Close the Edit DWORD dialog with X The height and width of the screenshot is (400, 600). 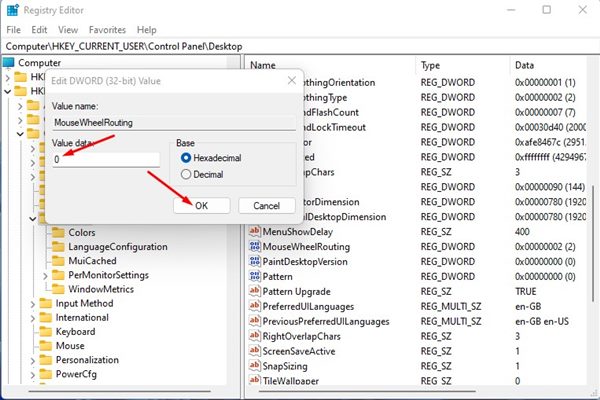click(x=292, y=80)
